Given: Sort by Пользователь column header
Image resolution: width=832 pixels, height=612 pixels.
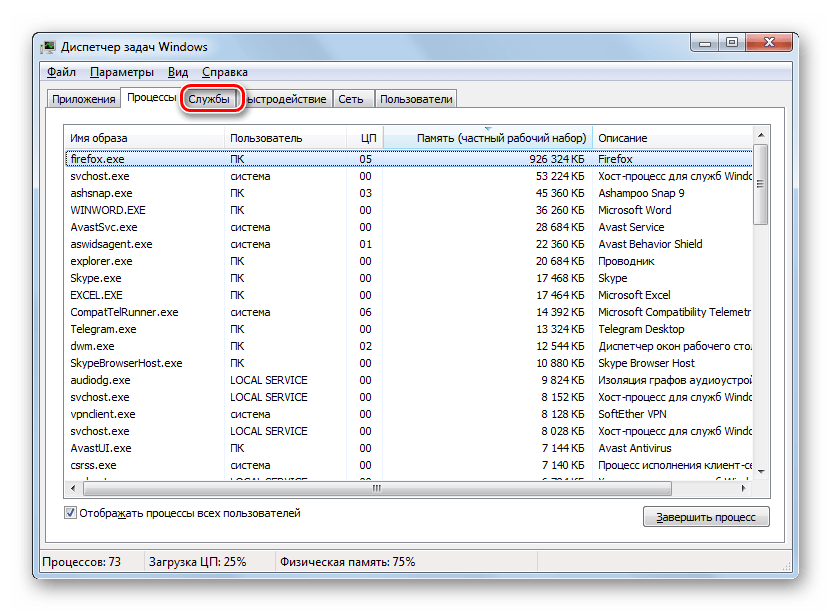Looking at the screenshot, I should (285, 138).
